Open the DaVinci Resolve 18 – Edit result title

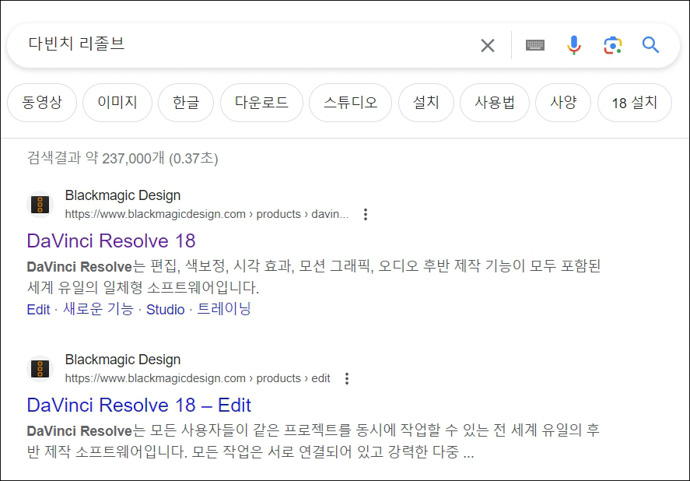139,405
